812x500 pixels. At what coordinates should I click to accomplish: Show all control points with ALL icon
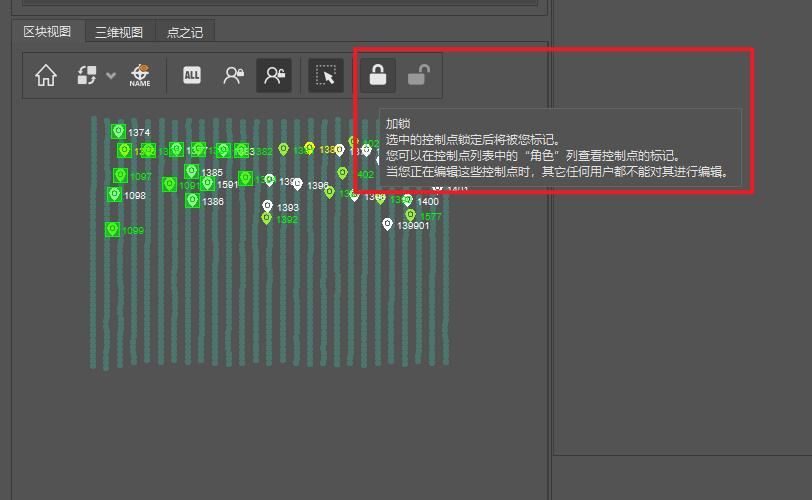coord(192,76)
